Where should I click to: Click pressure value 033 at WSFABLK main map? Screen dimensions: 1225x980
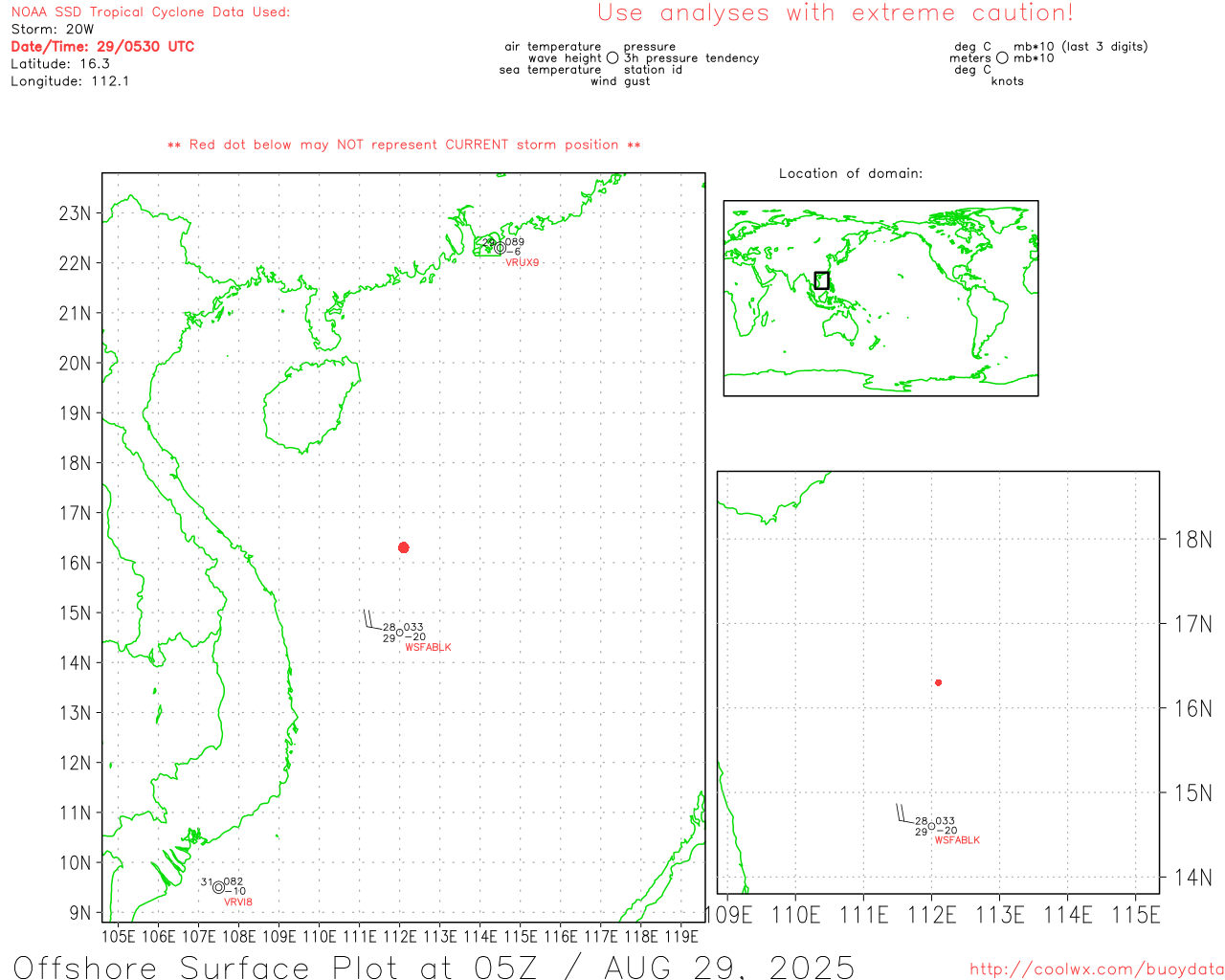tap(413, 628)
